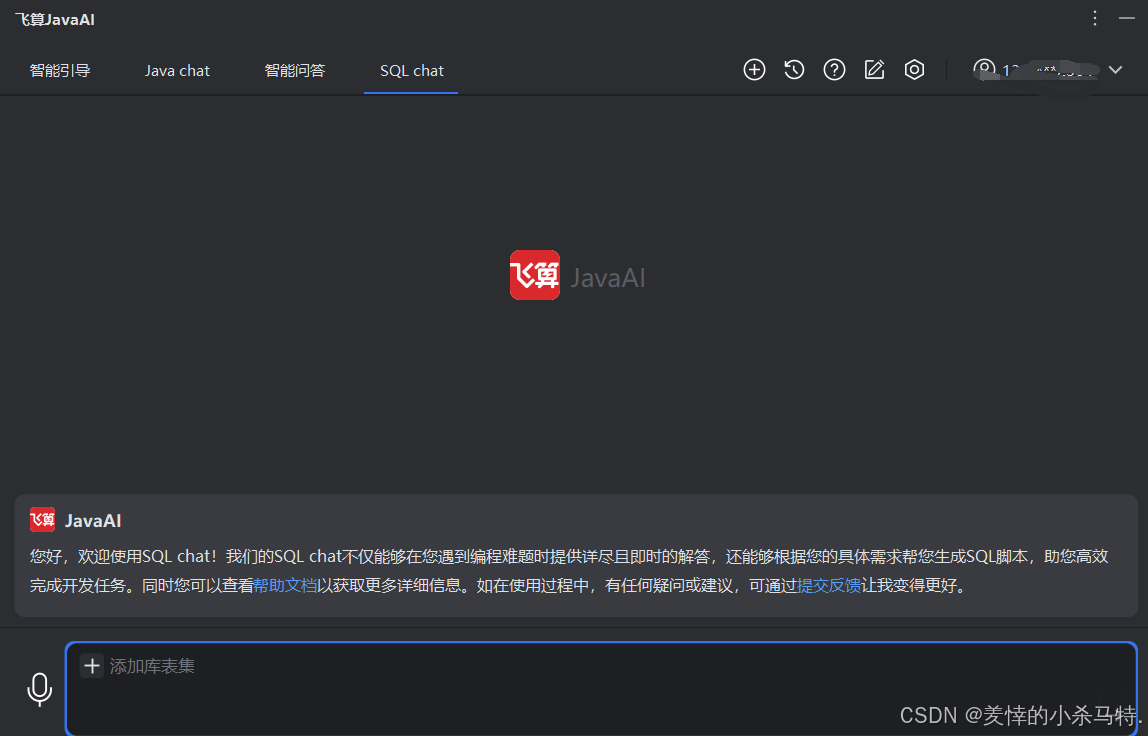Image resolution: width=1148 pixels, height=736 pixels.
Task: Select the SQL chat tab
Action: [x=411, y=70]
